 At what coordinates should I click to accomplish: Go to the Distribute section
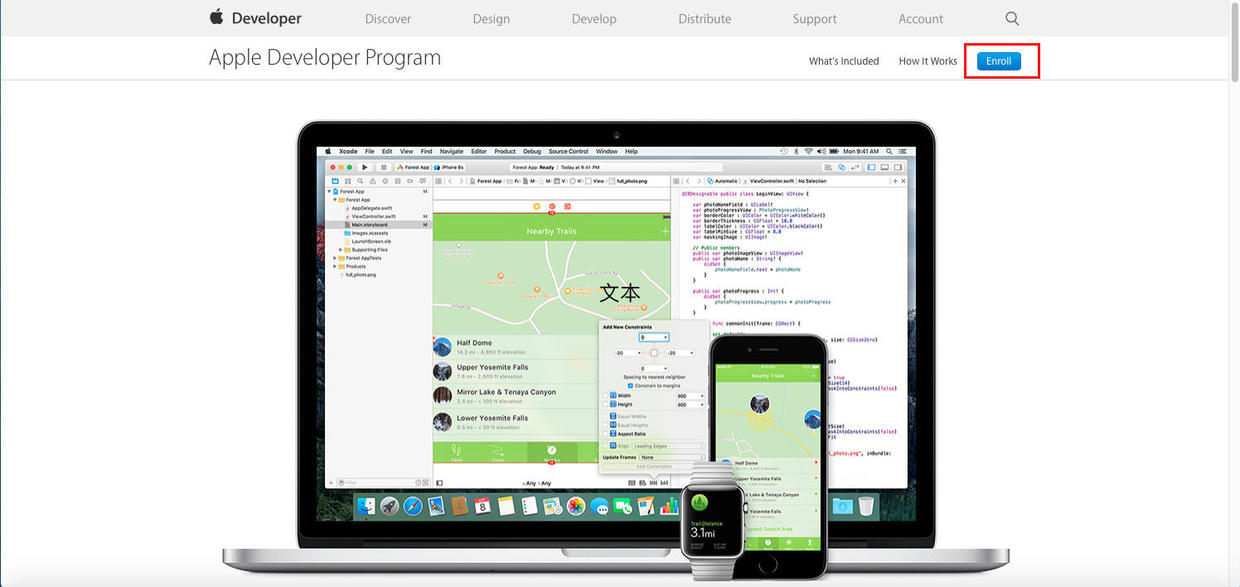pyautogui.click(x=704, y=19)
